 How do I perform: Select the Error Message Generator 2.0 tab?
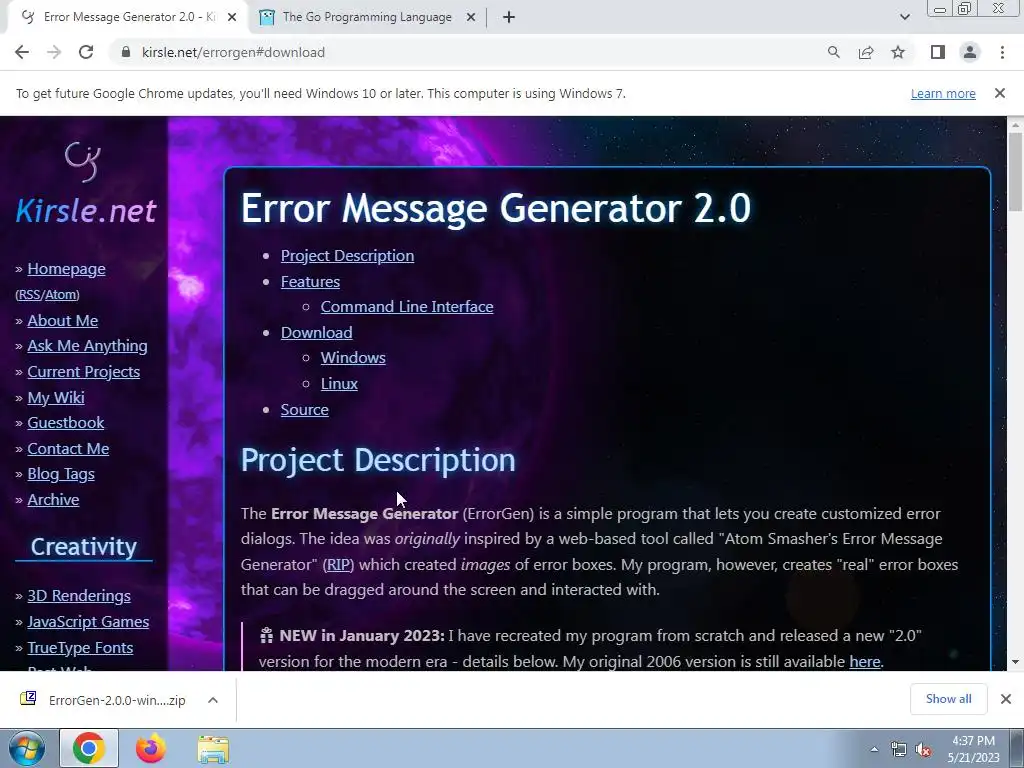(129, 17)
